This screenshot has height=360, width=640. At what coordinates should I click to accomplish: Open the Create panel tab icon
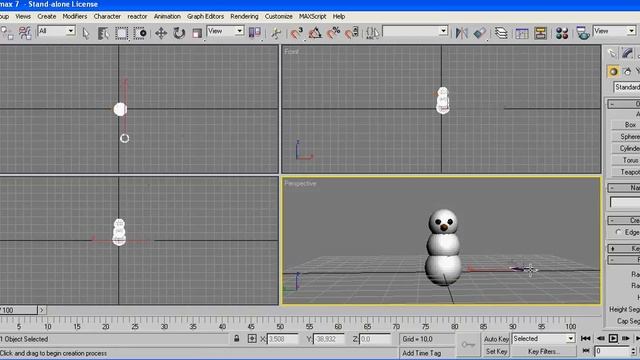tap(612, 53)
